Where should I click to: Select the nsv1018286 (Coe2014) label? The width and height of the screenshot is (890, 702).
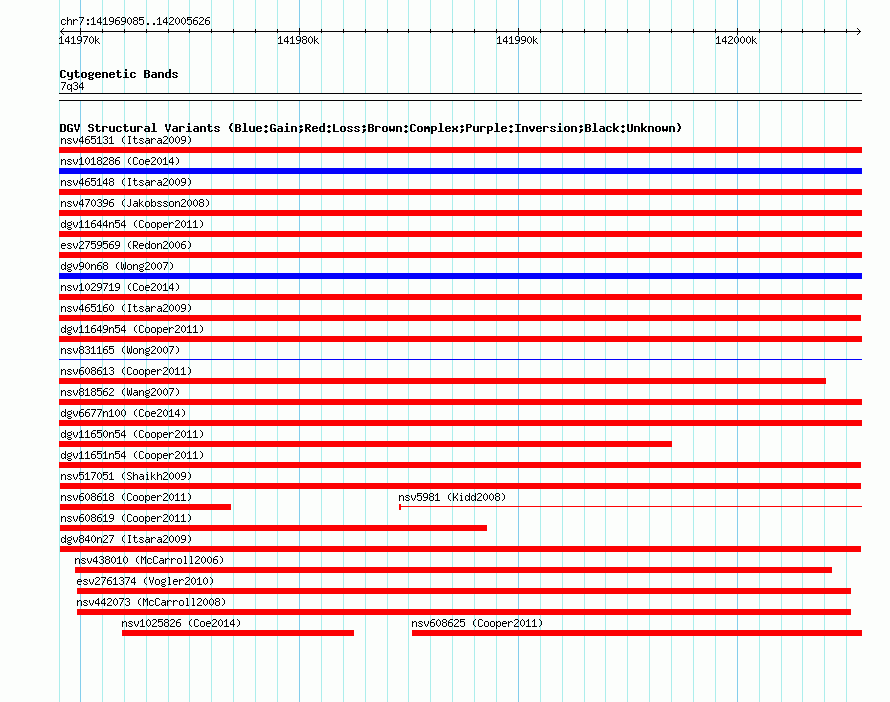coord(120,161)
